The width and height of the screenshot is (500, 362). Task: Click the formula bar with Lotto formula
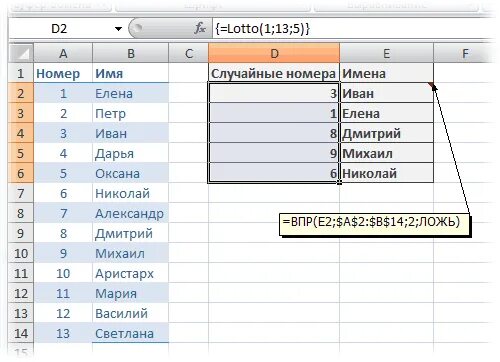pyautogui.click(x=353, y=29)
